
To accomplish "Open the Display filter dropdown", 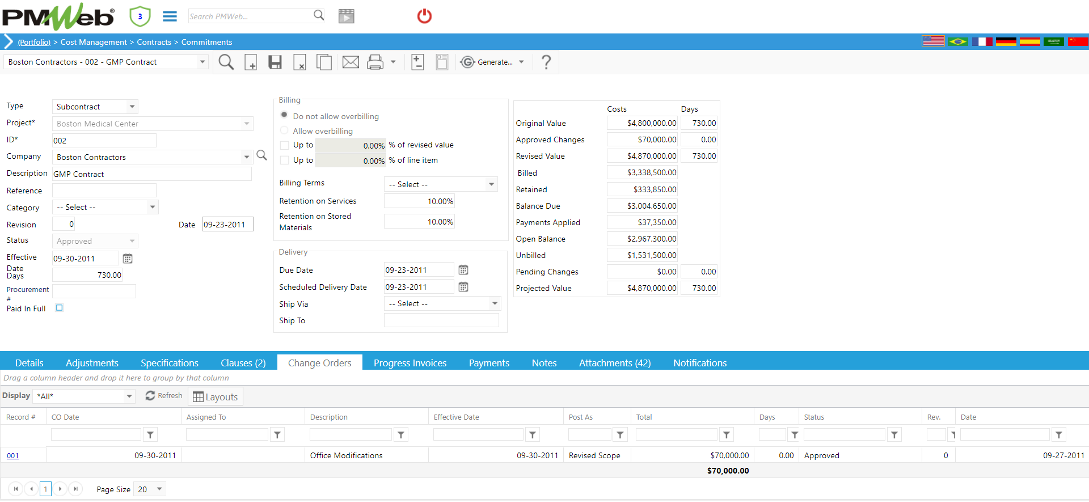I will (129, 396).
